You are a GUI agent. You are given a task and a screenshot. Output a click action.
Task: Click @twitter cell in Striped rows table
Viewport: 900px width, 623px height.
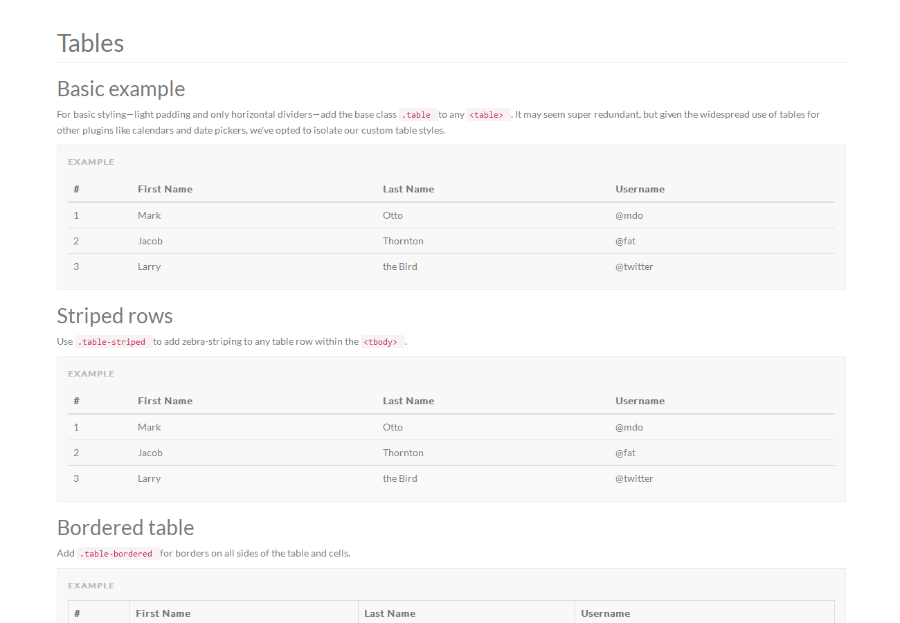click(634, 478)
